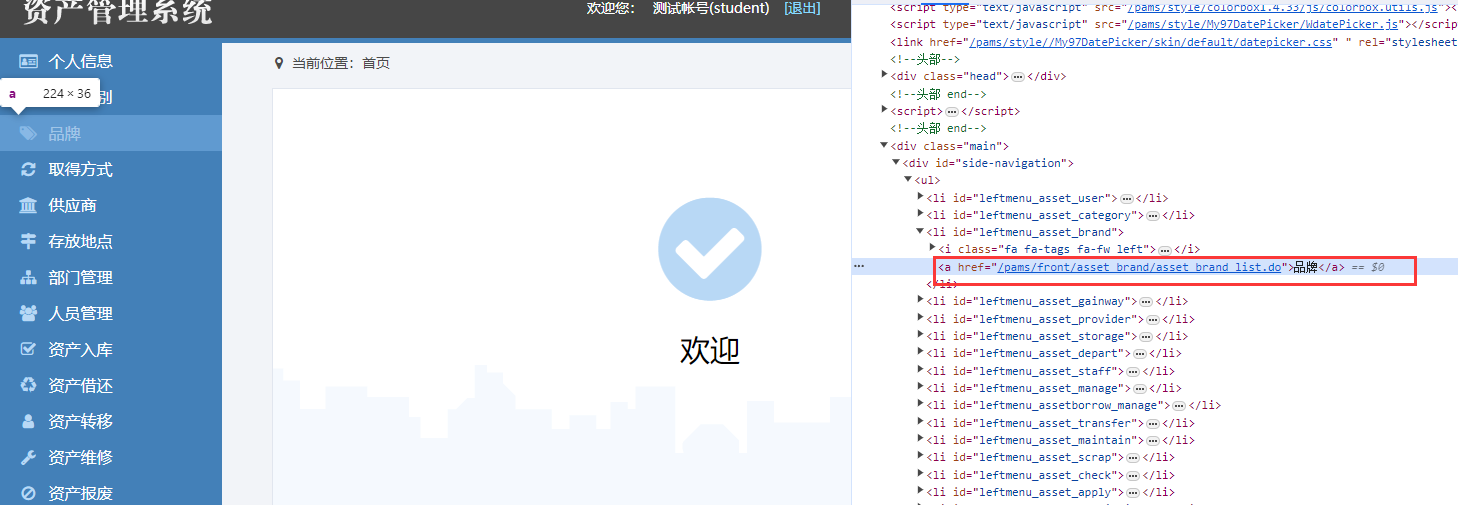Viewport: 1458px width, 505px height.
Task: Expand the leftmenu_asset_user li node
Action: tap(920, 197)
